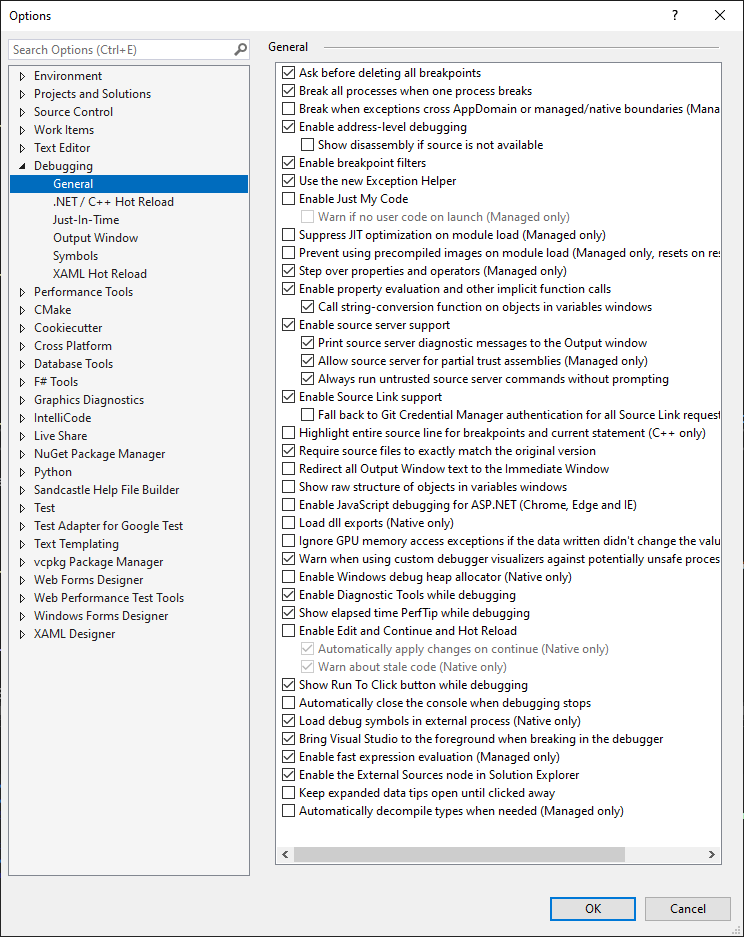Expand the Text Editor category arrow
Screen dimensions: 744x937
click(x=22, y=148)
